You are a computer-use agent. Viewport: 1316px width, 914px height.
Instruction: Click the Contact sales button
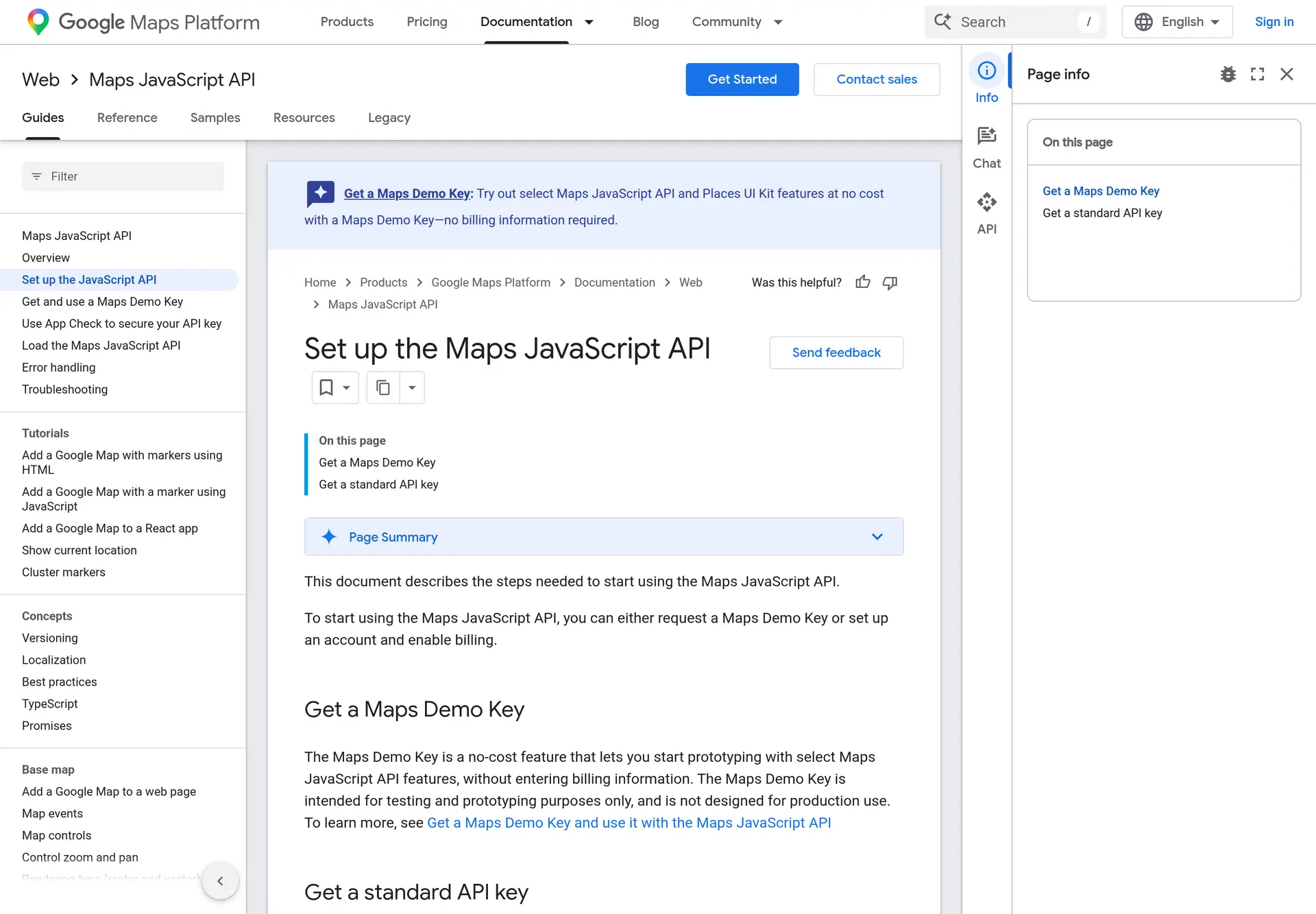(877, 80)
